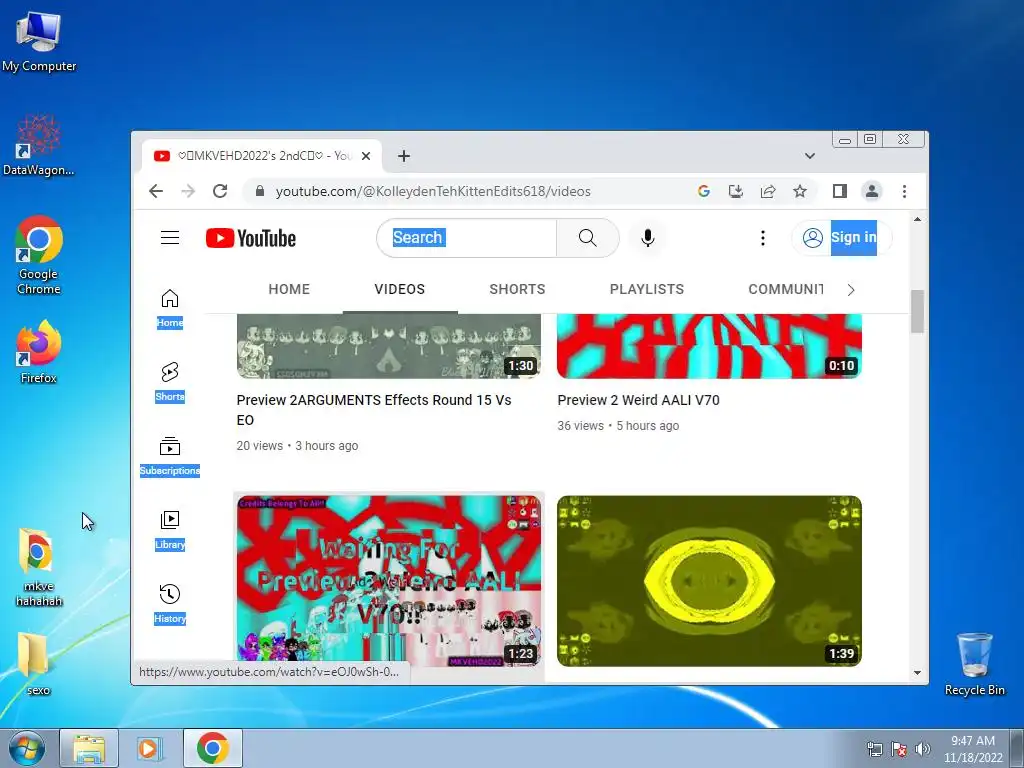Select the DataWagon desktop shortcut
This screenshot has width=1024, height=768.
click(39, 145)
